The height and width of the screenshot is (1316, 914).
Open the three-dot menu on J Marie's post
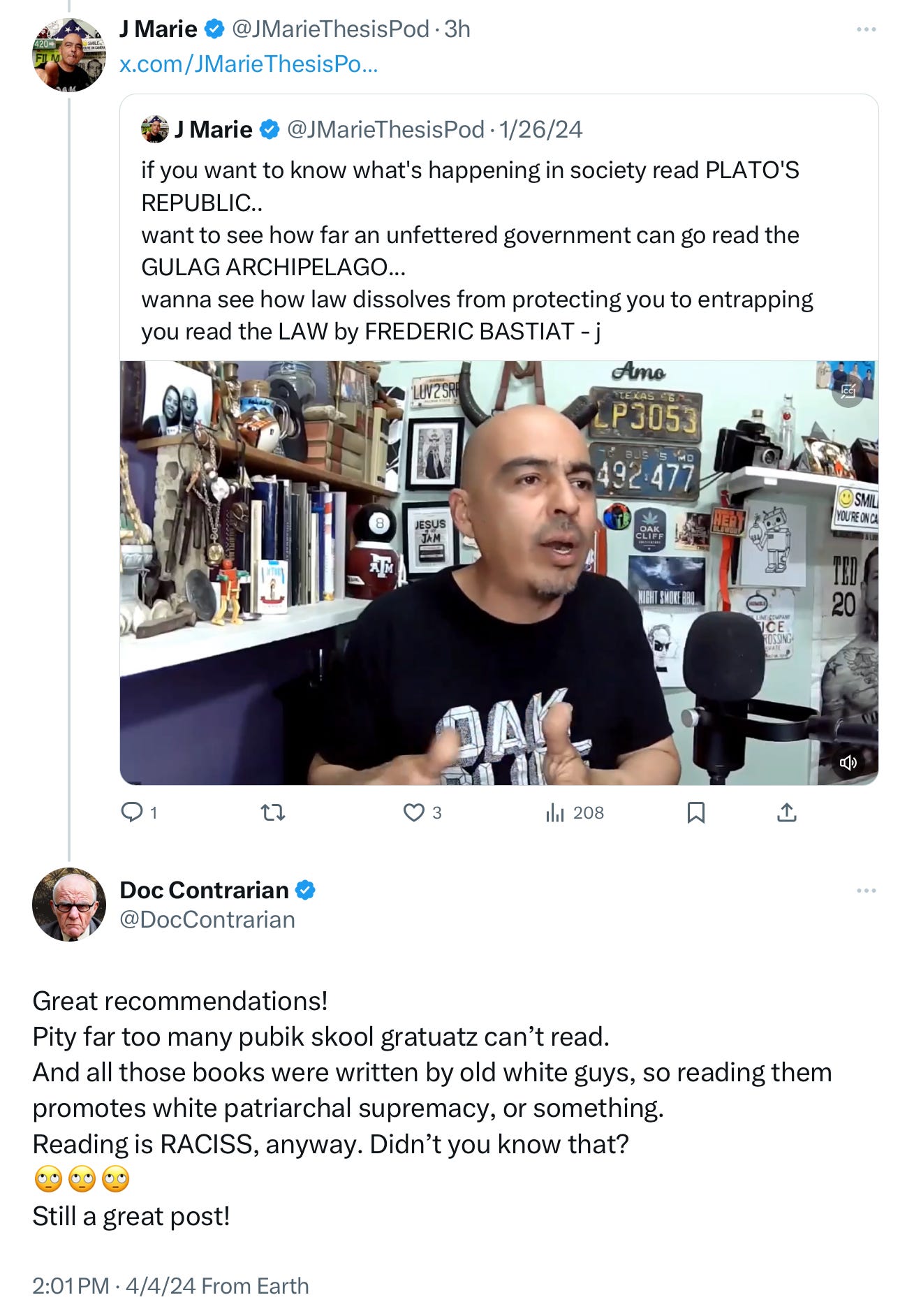866,29
